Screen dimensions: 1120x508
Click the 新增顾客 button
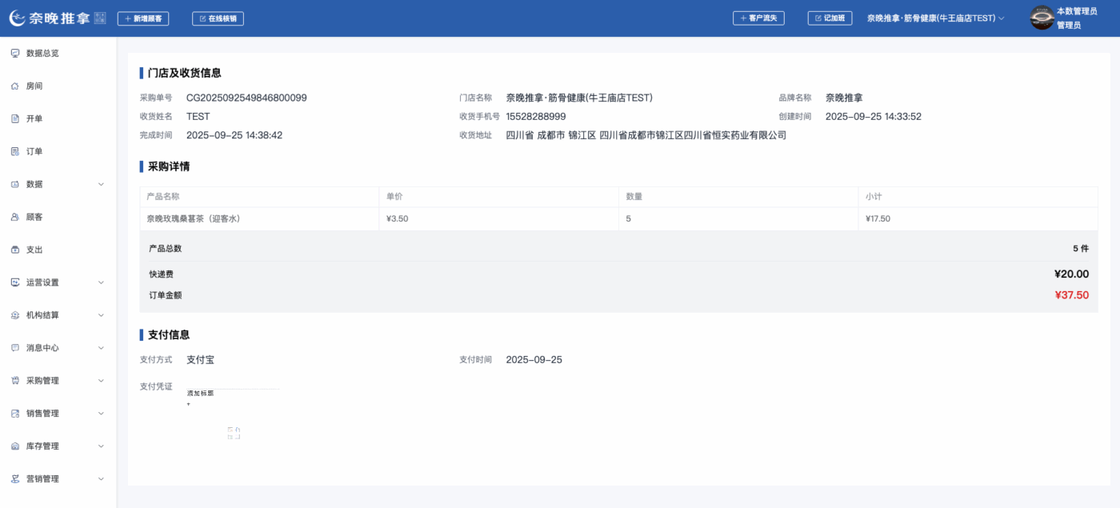pyautogui.click(x=143, y=19)
